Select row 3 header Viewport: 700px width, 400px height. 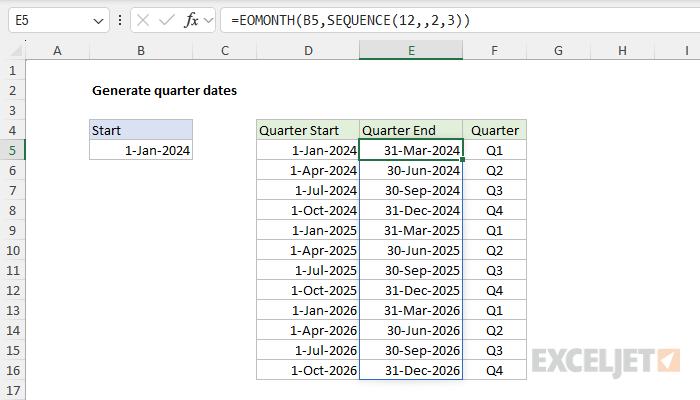[x=12, y=111]
